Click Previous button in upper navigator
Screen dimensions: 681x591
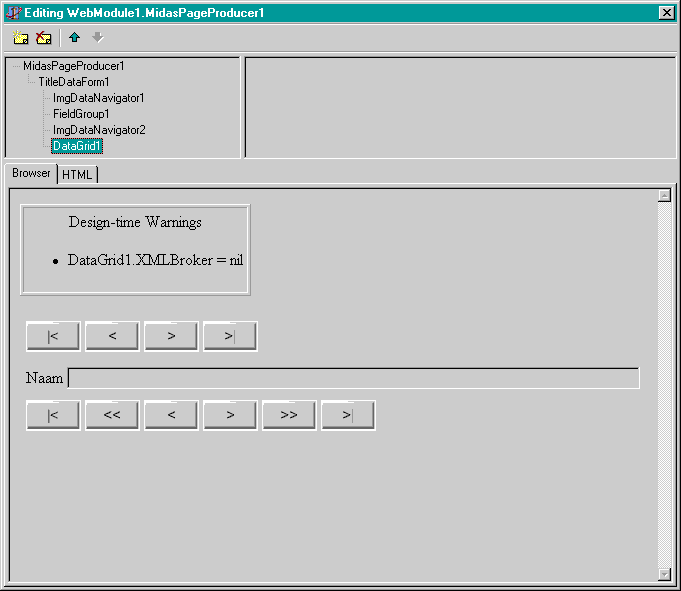[112, 336]
